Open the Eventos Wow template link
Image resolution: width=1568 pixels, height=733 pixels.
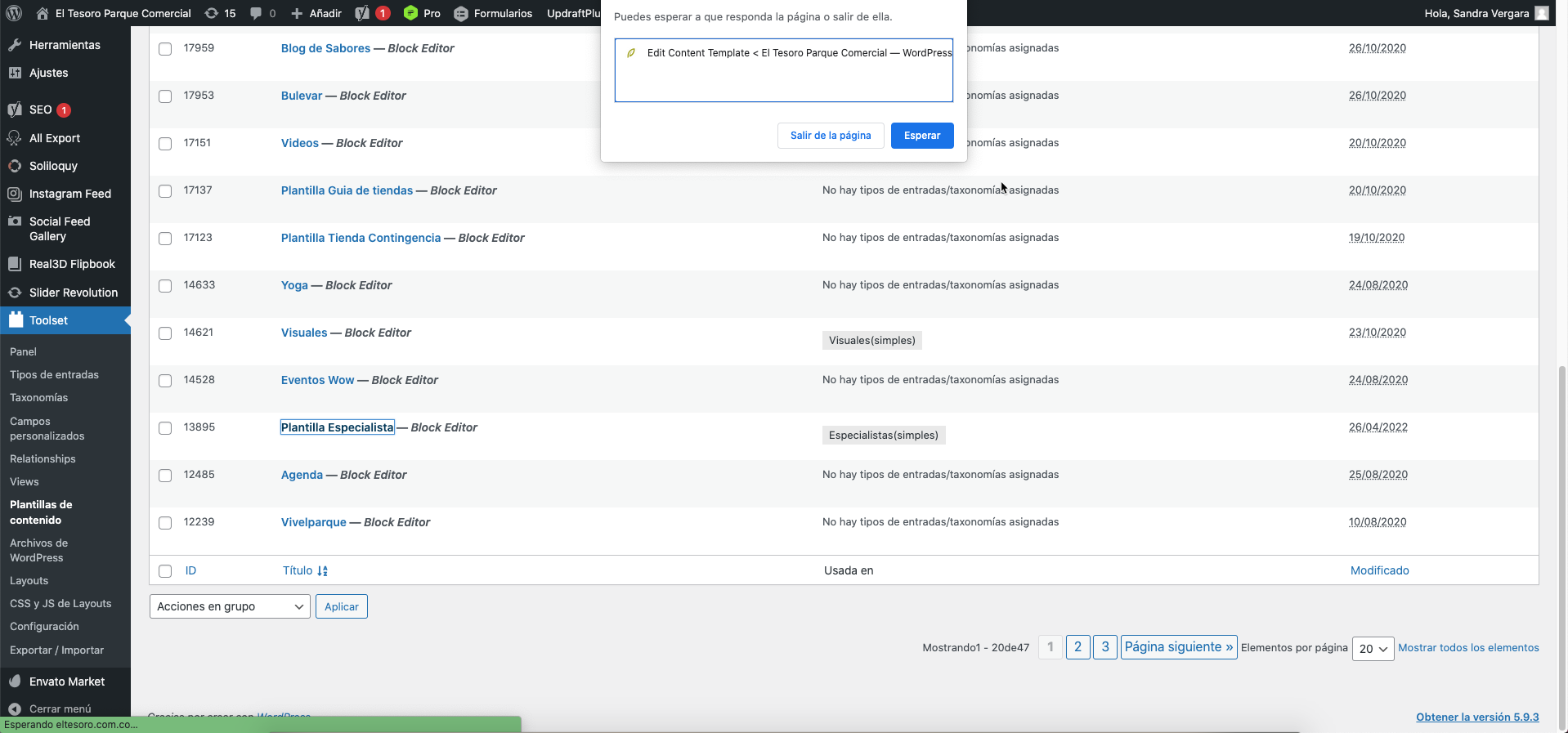(318, 380)
